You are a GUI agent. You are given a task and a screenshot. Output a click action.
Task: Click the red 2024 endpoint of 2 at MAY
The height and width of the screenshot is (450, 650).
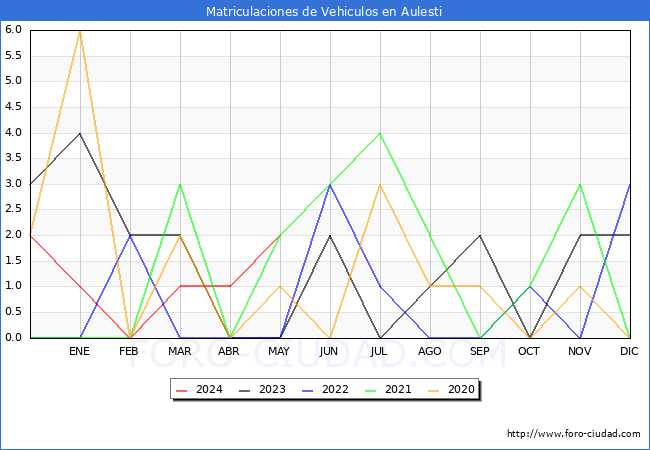click(280, 235)
